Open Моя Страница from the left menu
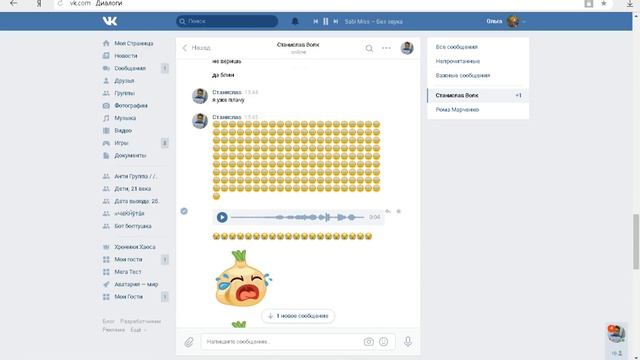The image size is (640, 360). 133,43
